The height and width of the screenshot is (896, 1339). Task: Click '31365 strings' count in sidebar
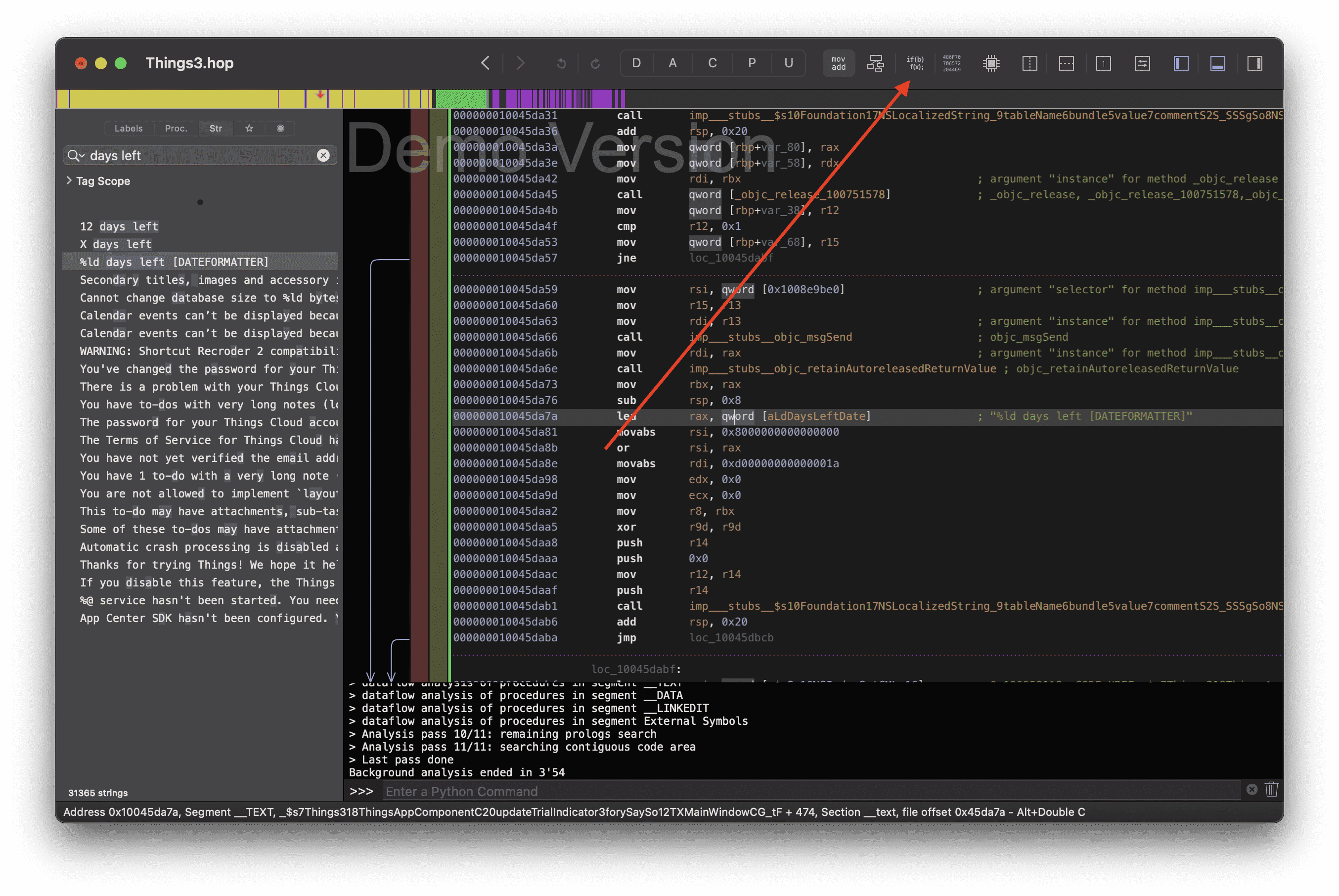click(98, 793)
